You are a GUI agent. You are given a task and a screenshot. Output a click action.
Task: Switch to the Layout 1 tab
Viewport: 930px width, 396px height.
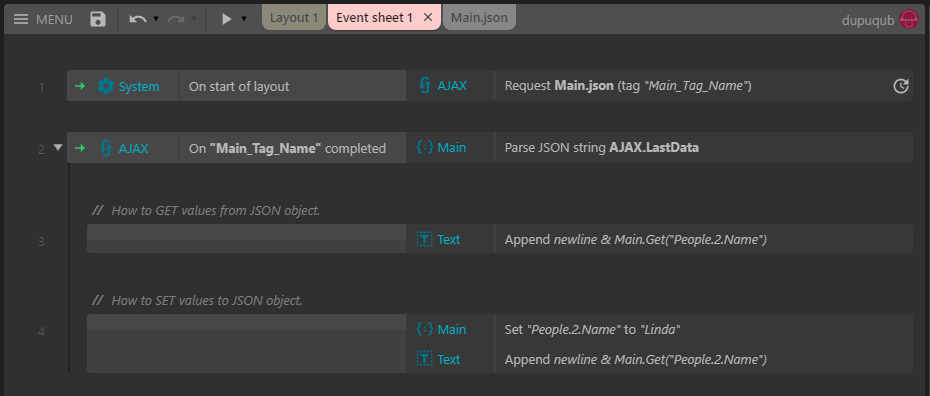(x=294, y=18)
